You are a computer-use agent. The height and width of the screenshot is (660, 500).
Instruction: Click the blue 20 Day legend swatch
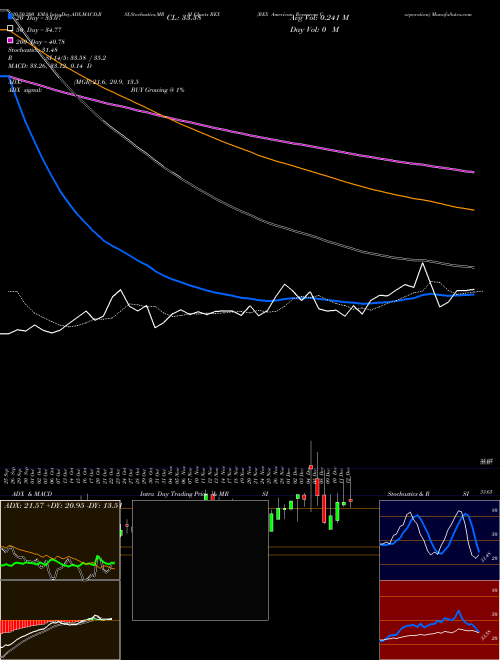tap(10, 17)
